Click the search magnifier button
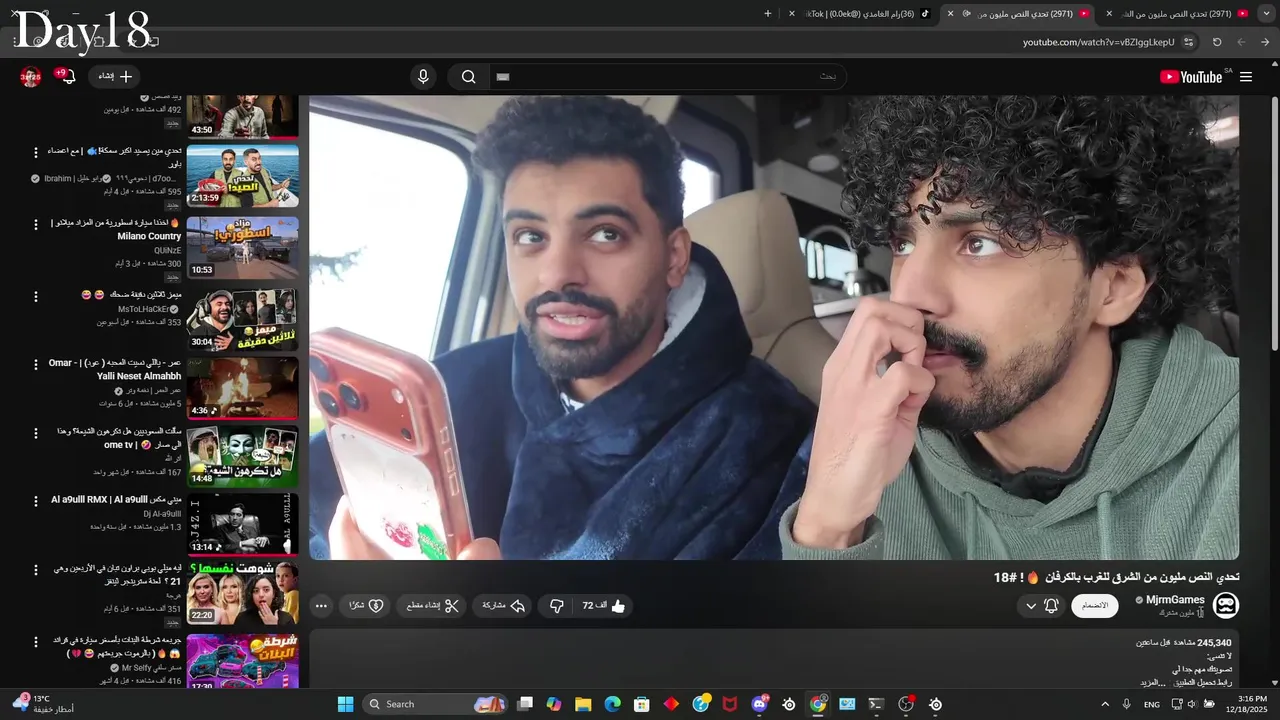 pos(468,77)
